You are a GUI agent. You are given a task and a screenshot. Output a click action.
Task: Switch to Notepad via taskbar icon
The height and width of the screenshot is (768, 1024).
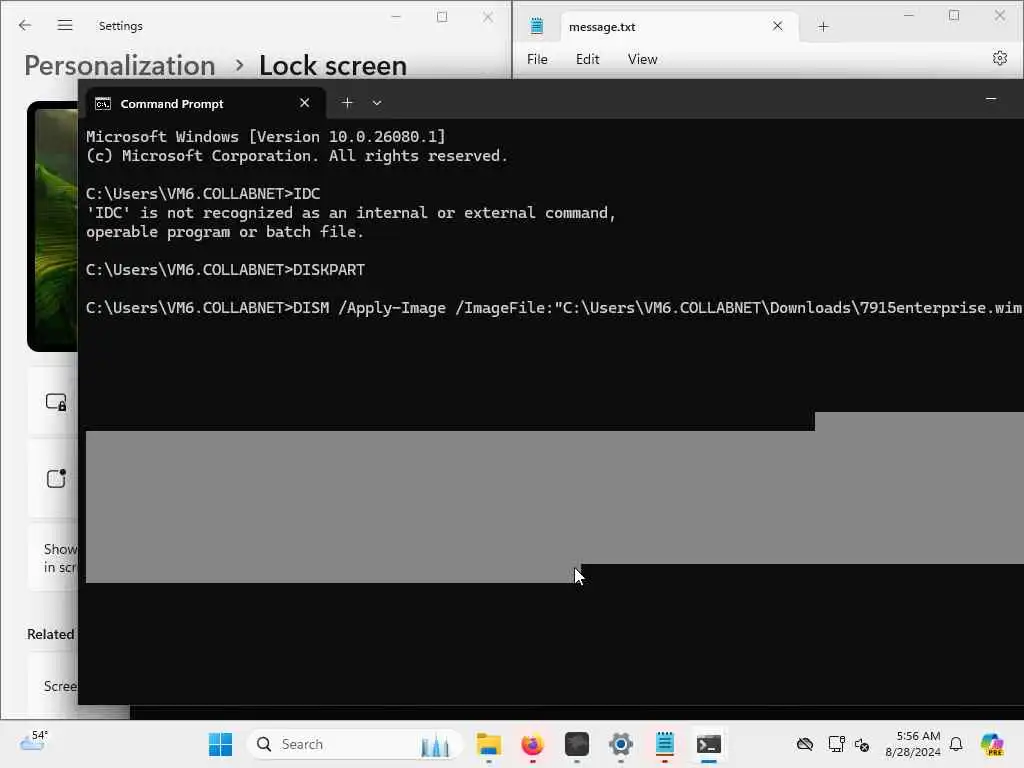tap(664, 744)
